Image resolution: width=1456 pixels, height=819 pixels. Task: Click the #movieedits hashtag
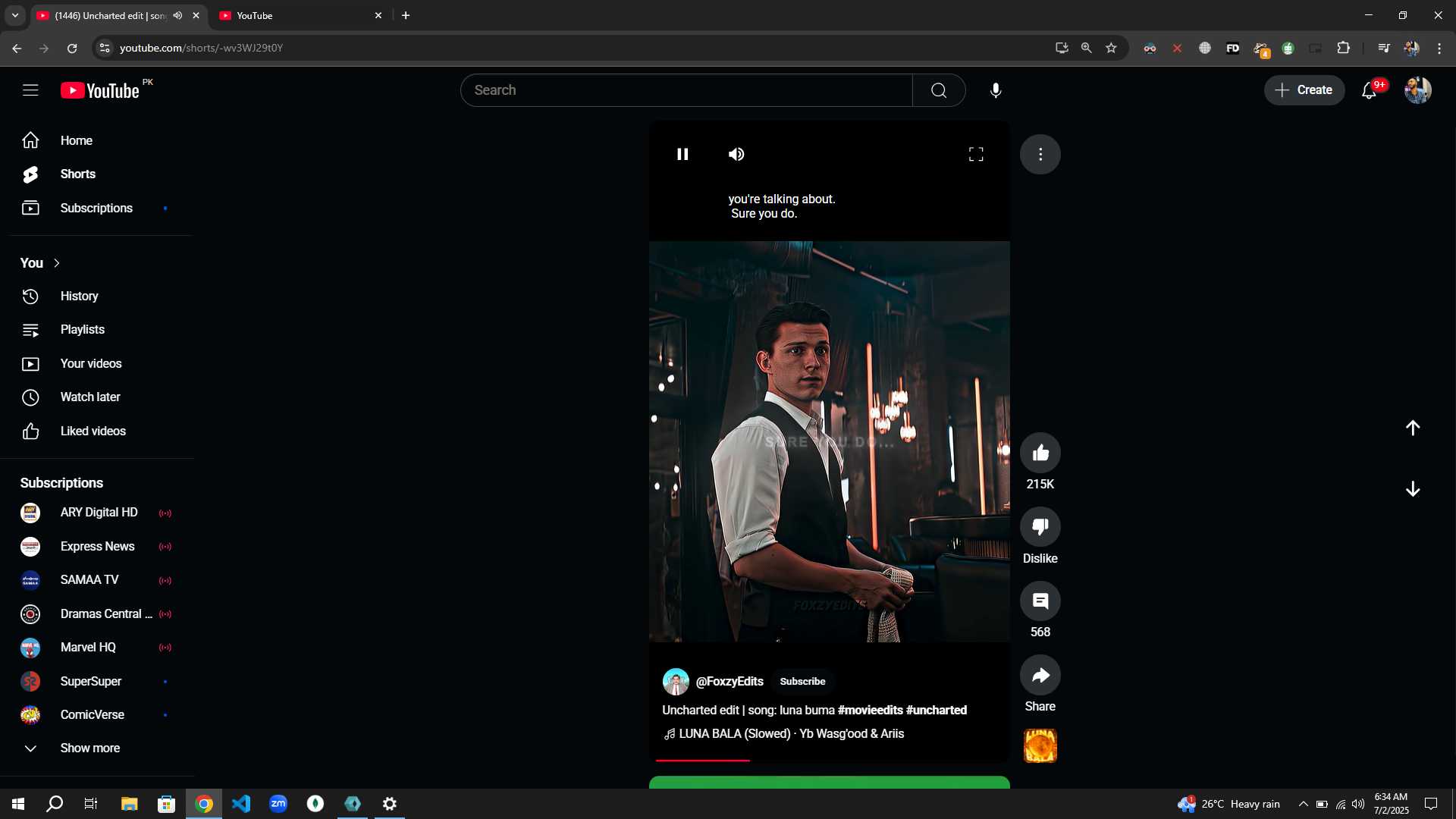click(x=870, y=710)
